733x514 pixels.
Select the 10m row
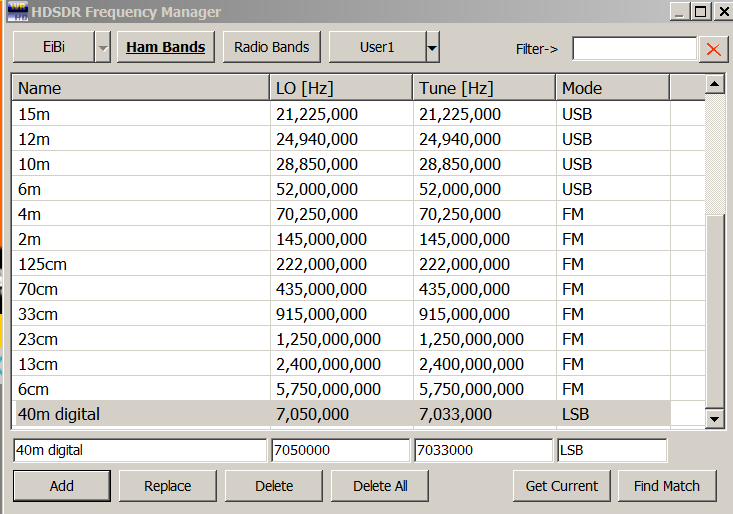[x=359, y=164]
